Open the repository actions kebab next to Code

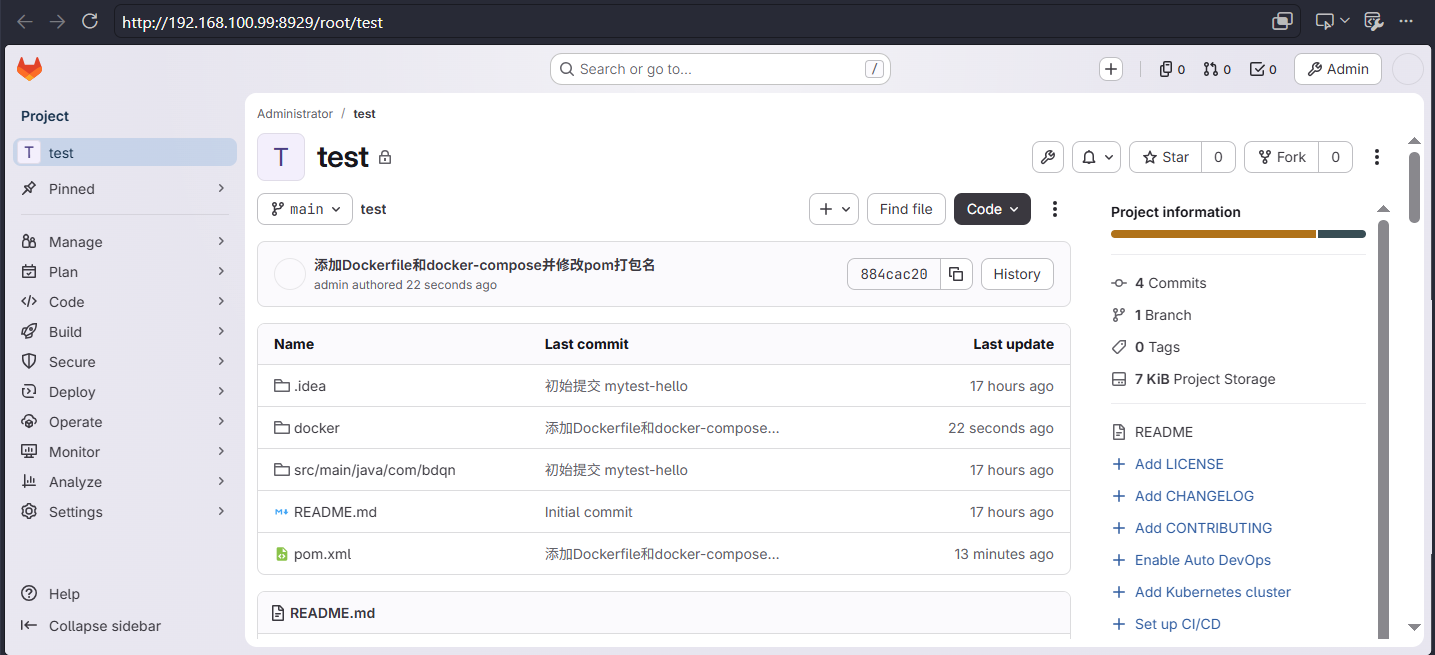(1054, 209)
